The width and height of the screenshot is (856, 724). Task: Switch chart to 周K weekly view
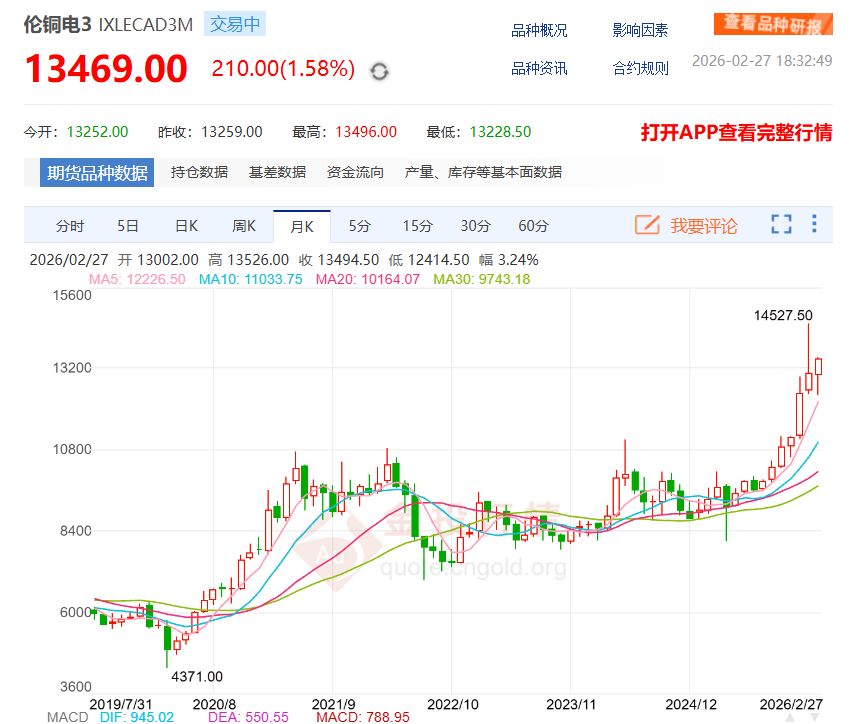[243, 226]
